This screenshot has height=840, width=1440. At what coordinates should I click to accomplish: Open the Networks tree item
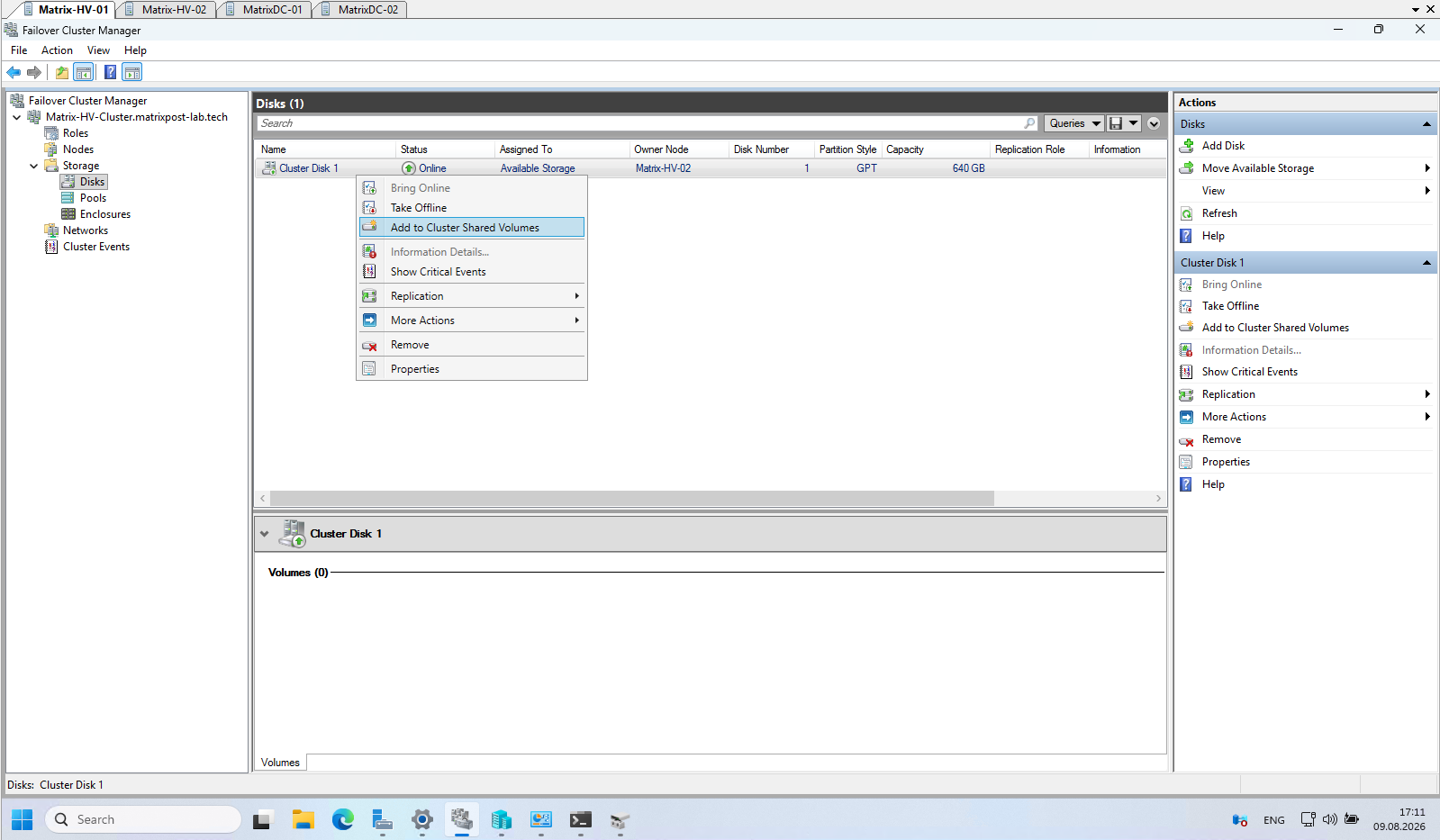coord(86,230)
